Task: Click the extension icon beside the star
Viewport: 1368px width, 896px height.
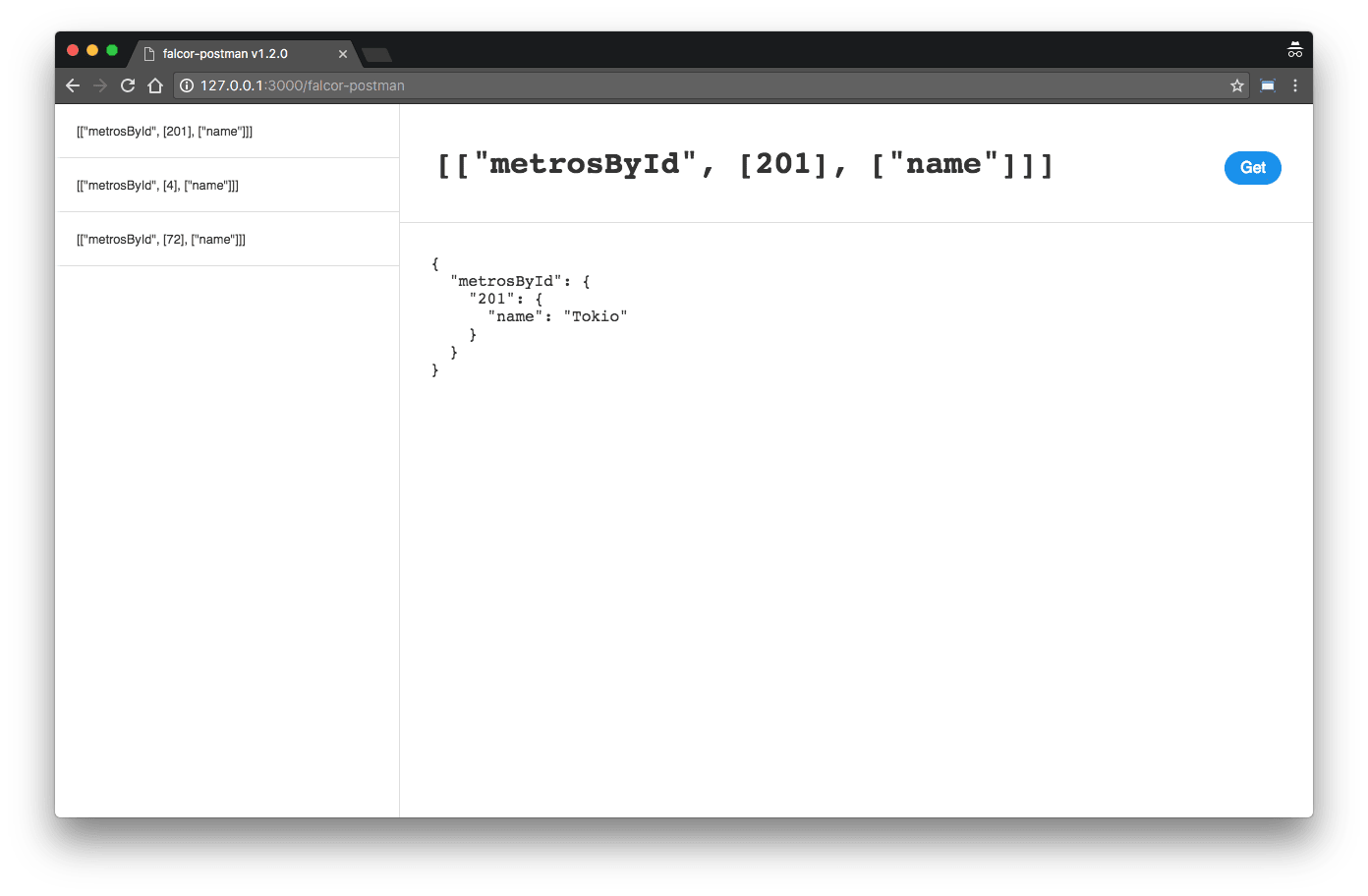Action: [x=1268, y=85]
